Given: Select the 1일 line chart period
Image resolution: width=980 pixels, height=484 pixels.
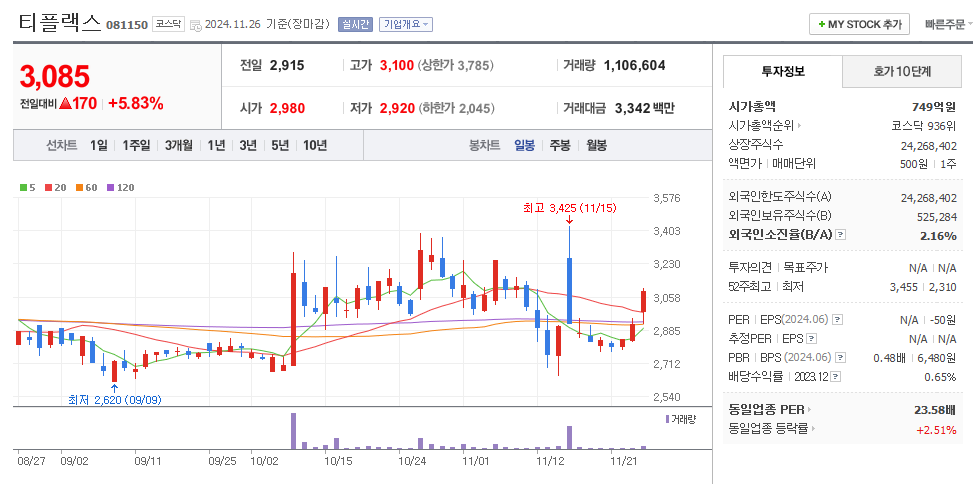Looking at the screenshot, I should 98,146.
